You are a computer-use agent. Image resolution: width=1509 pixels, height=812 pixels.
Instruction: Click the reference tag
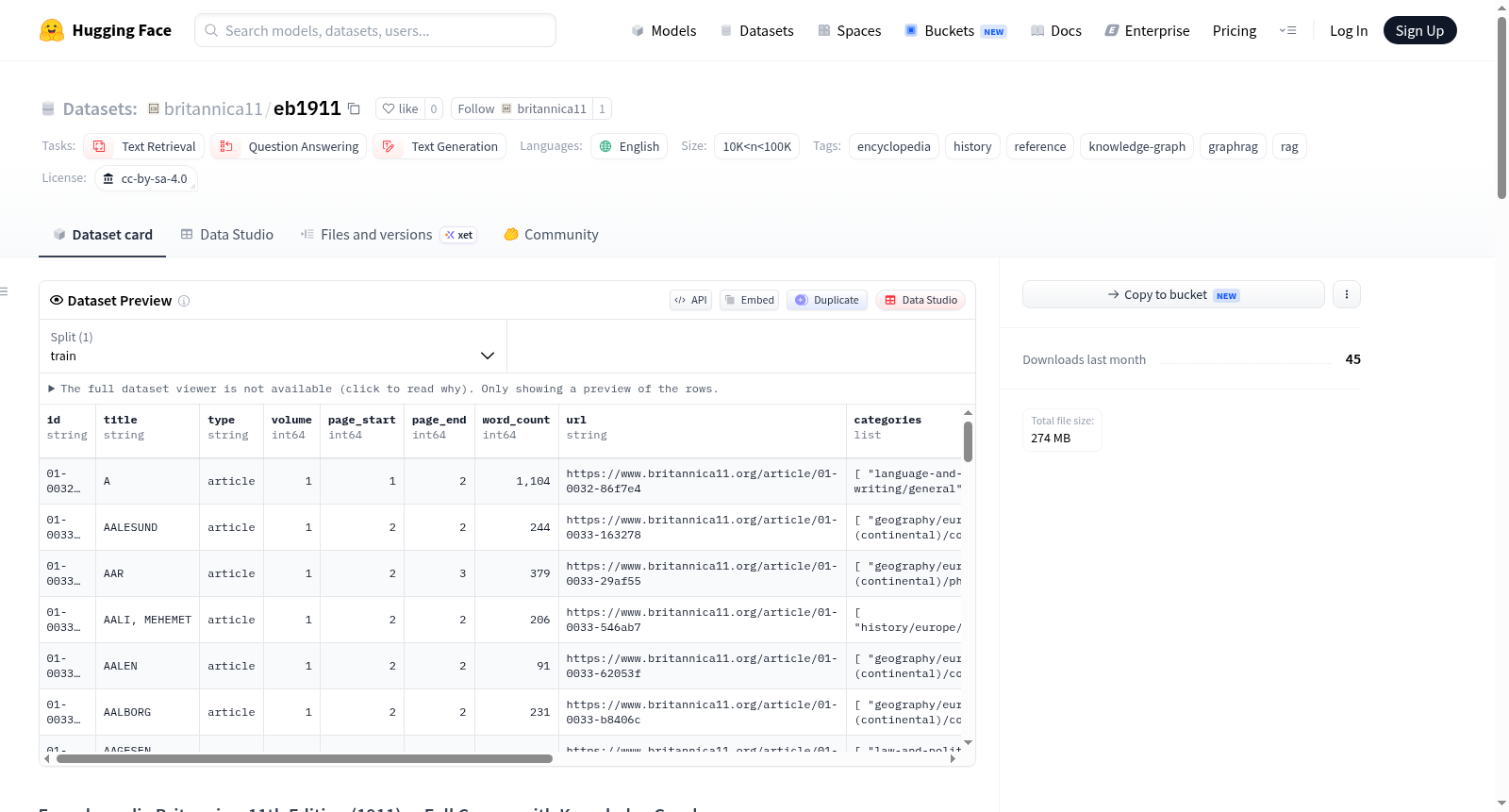tap(1040, 146)
